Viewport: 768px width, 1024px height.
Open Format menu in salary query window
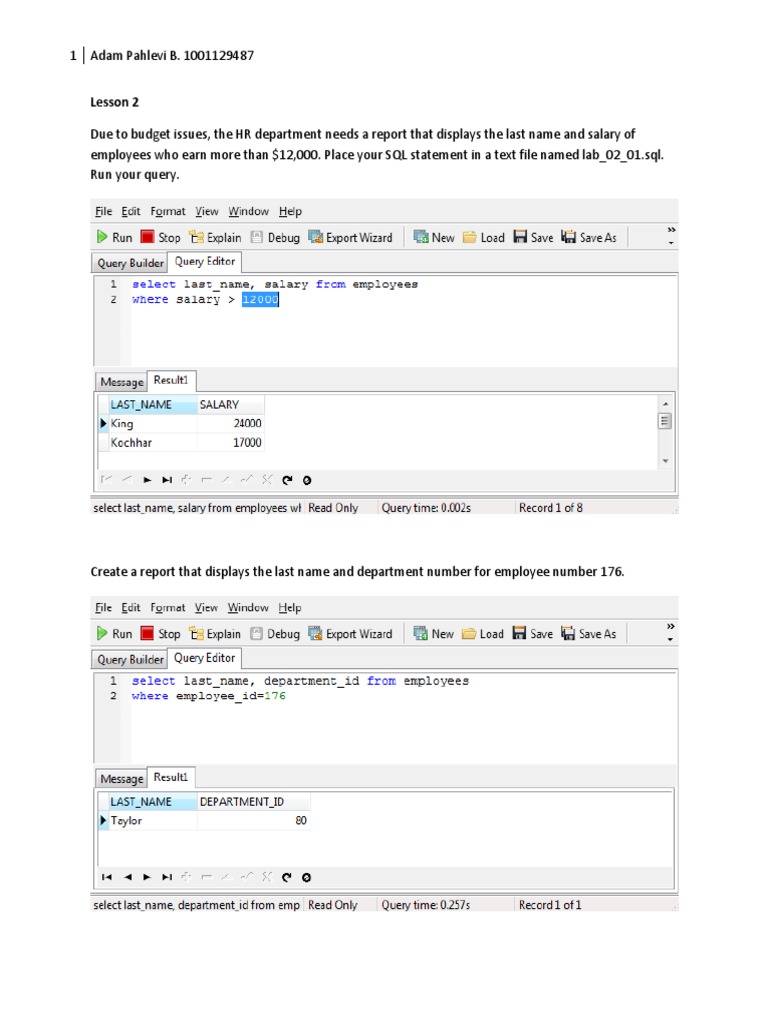click(x=168, y=211)
